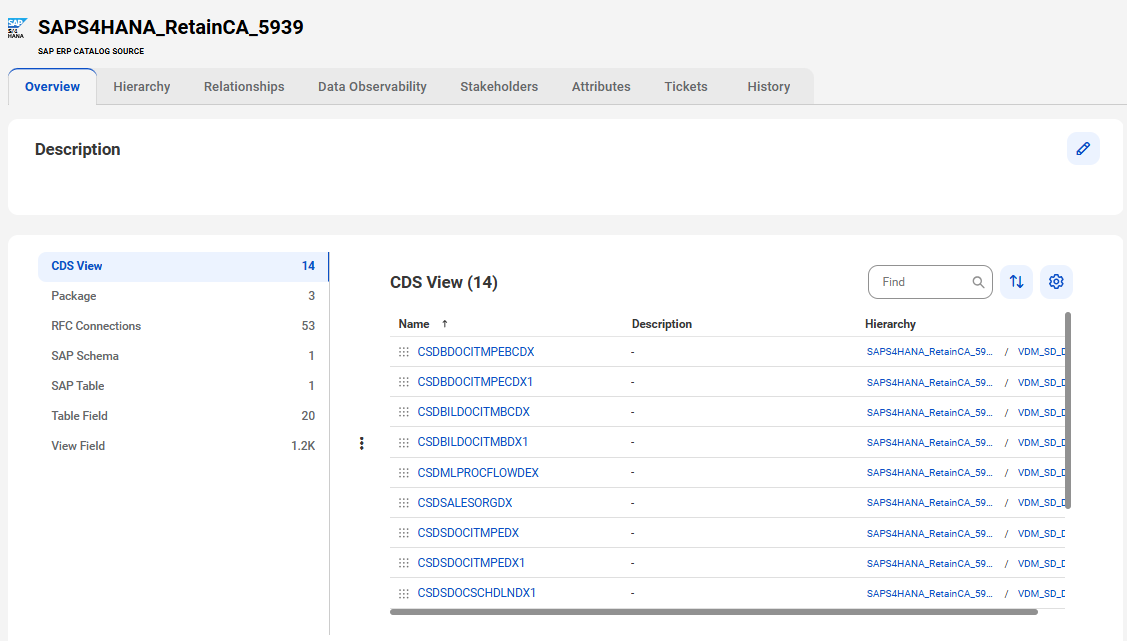This screenshot has width=1127, height=641.
Task: Open the CSDBDOCITMPECDX1 link
Action: coord(475,382)
